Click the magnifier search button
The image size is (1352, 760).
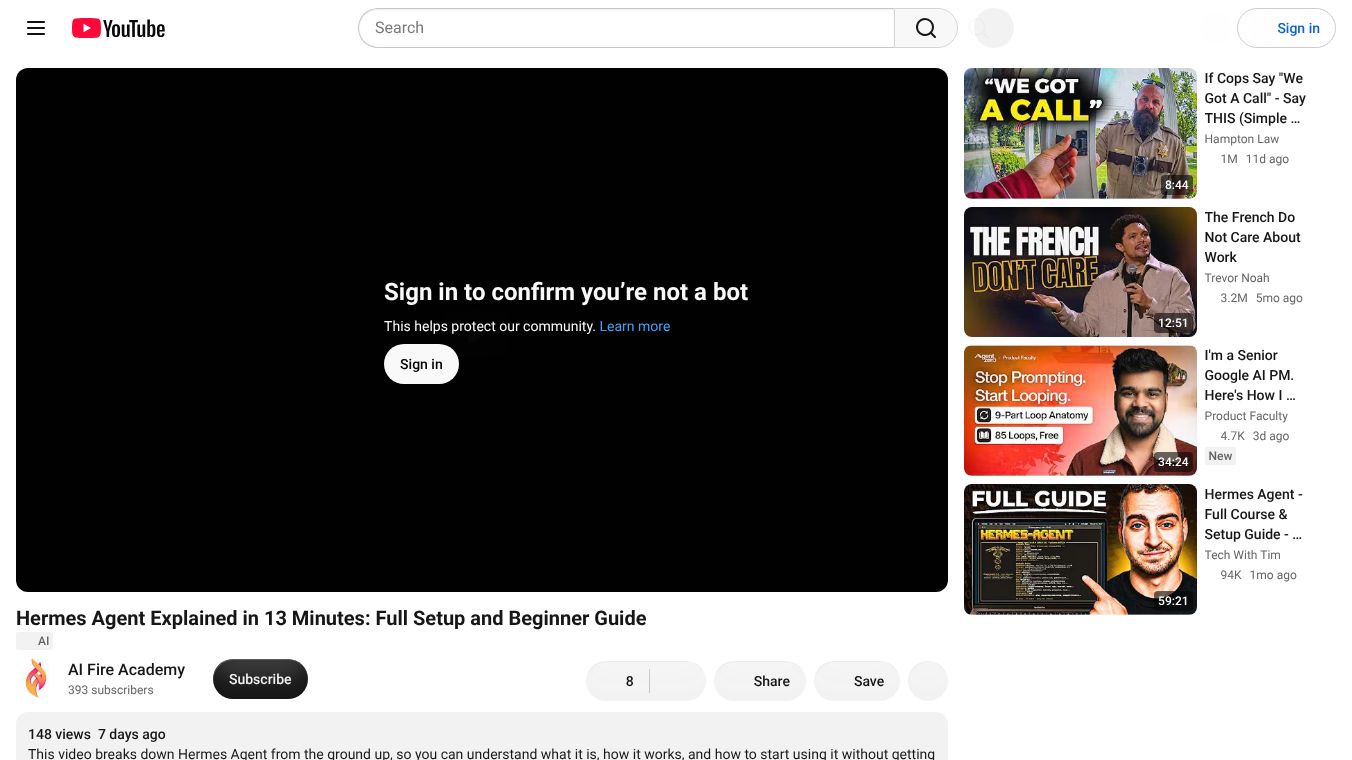(x=926, y=28)
